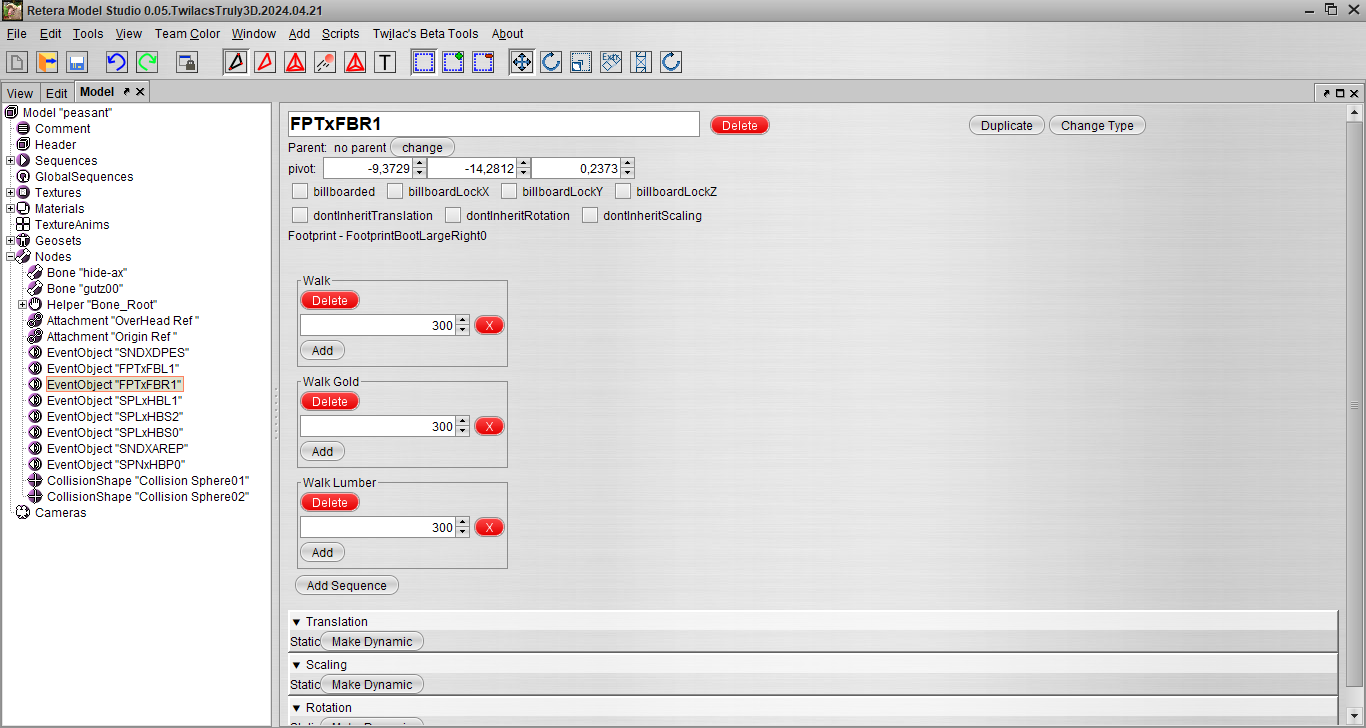1366x728 pixels.
Task: Pick the Rotate tool icon
Action: tap(551, 62)
